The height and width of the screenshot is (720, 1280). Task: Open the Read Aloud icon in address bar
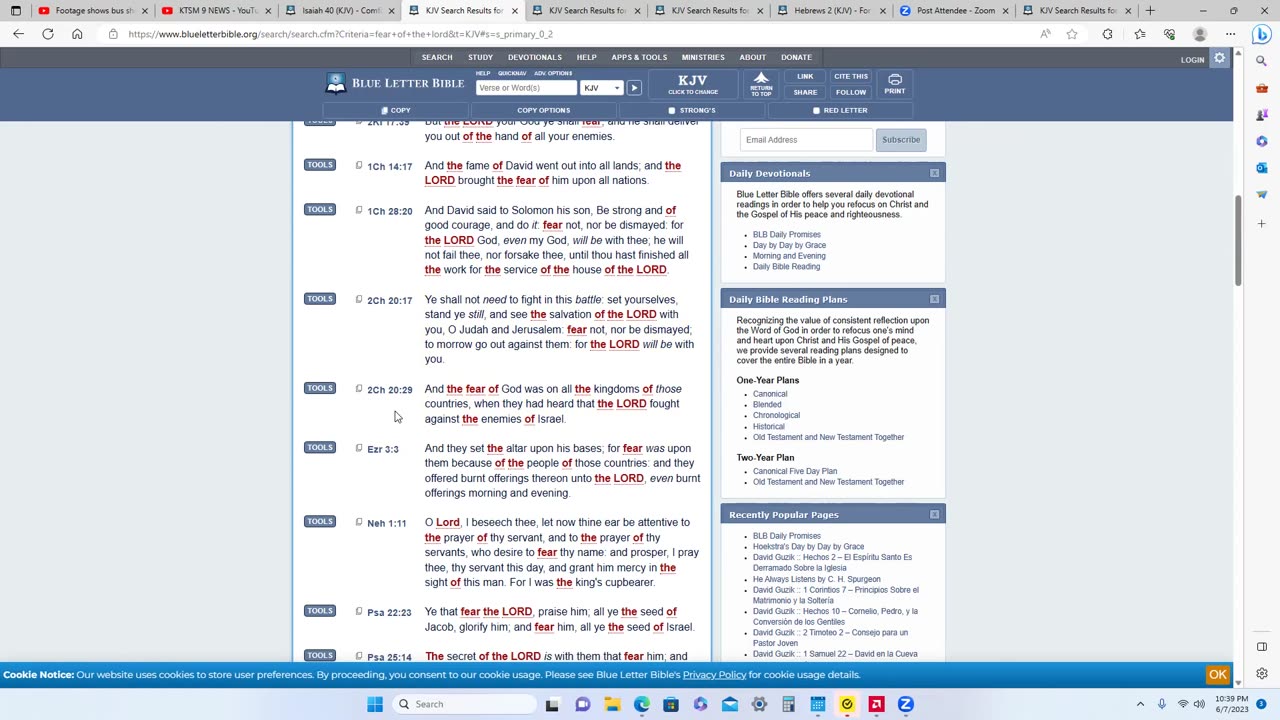pos(1045,34)
